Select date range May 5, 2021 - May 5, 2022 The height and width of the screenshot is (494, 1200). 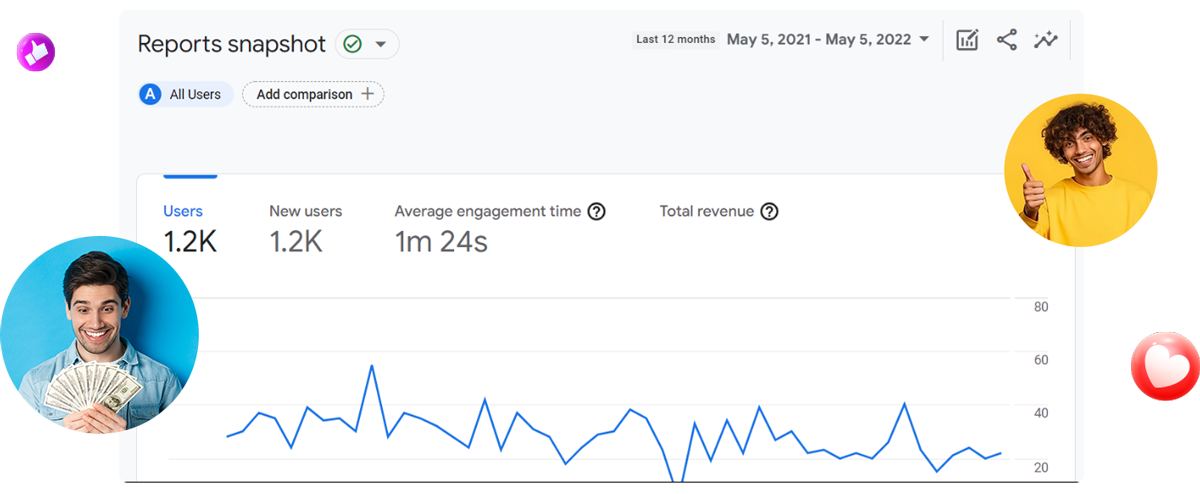point(819,40)
